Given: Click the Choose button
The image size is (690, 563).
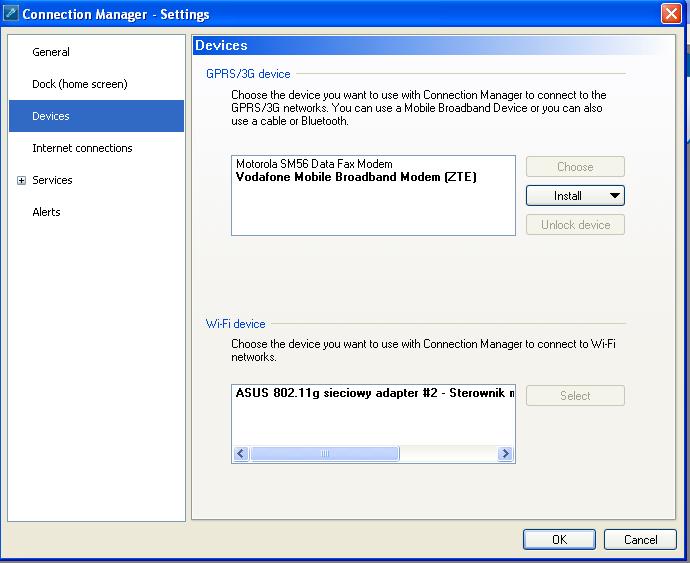Looking at the screenshot, I should (x=575, y=167).
